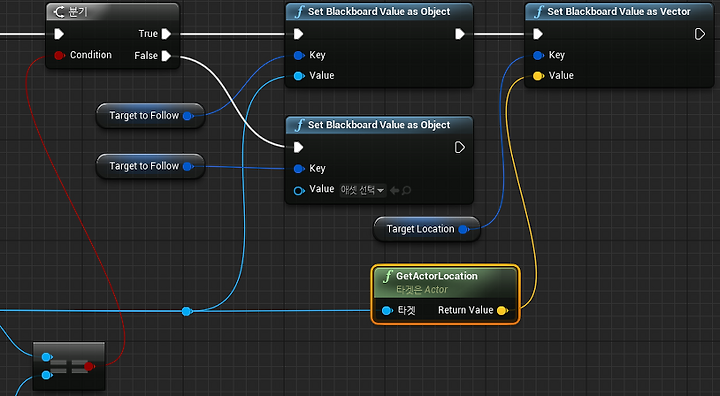The image size is (720, 396).
Task: Click exec output of Set Blackboard Value as Vector
Action: (x=699, y=34)
